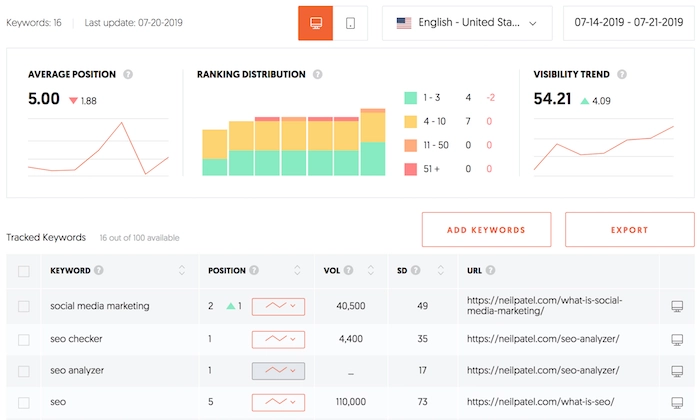700x420 pixels.
Task: Open English - United States language dropdown
Action: [x=467, y=23]
